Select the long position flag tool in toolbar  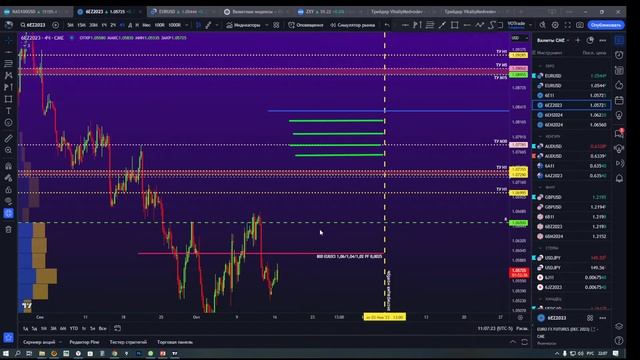click(417, 25)
